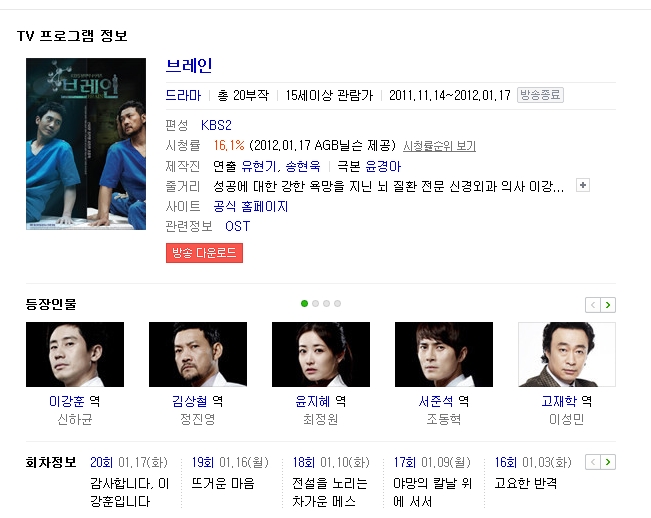Show previous cast members with left arrow

(x=593, y=305)
